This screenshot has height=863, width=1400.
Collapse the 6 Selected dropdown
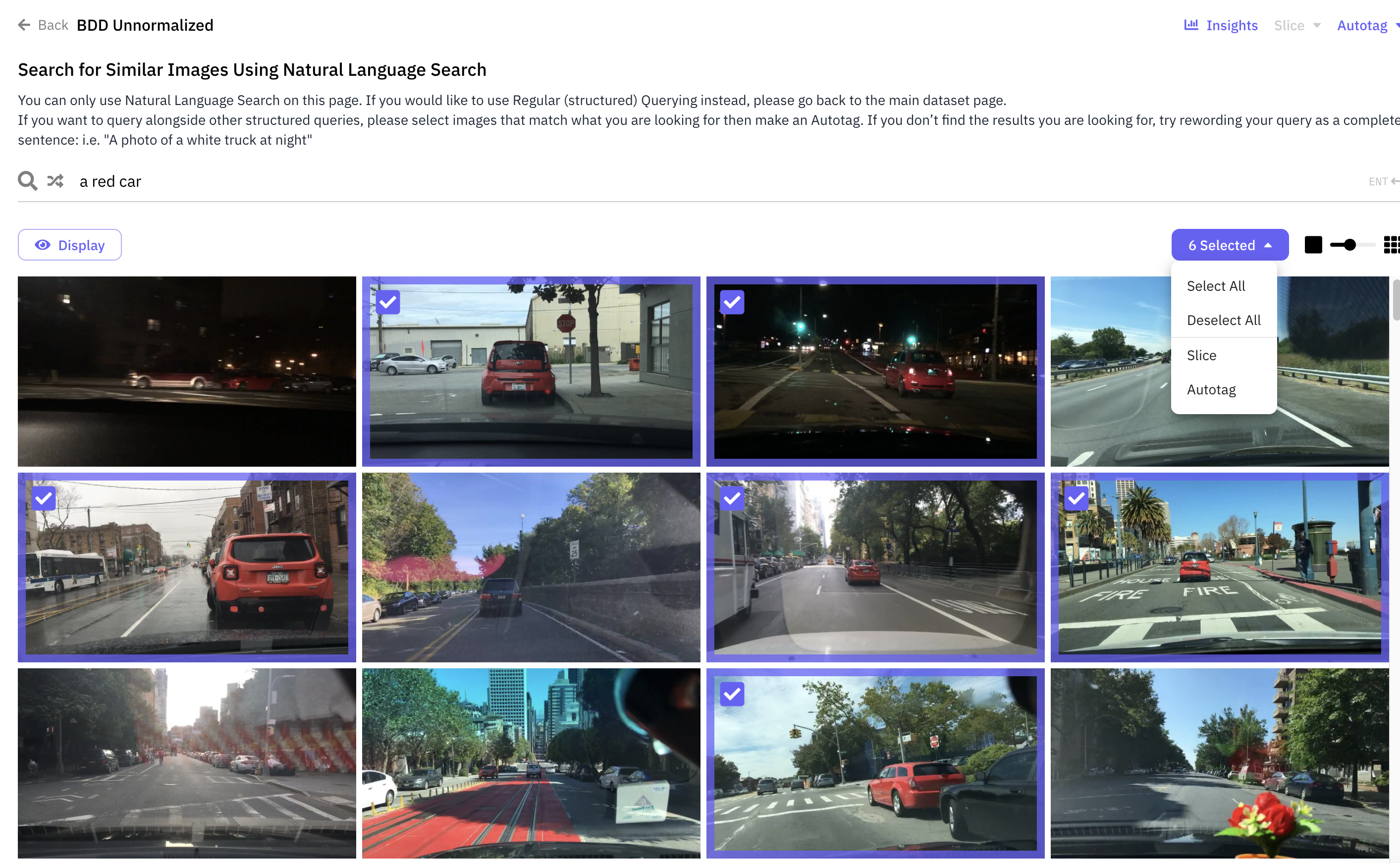pyautogui.click(x=1230, y=245)
